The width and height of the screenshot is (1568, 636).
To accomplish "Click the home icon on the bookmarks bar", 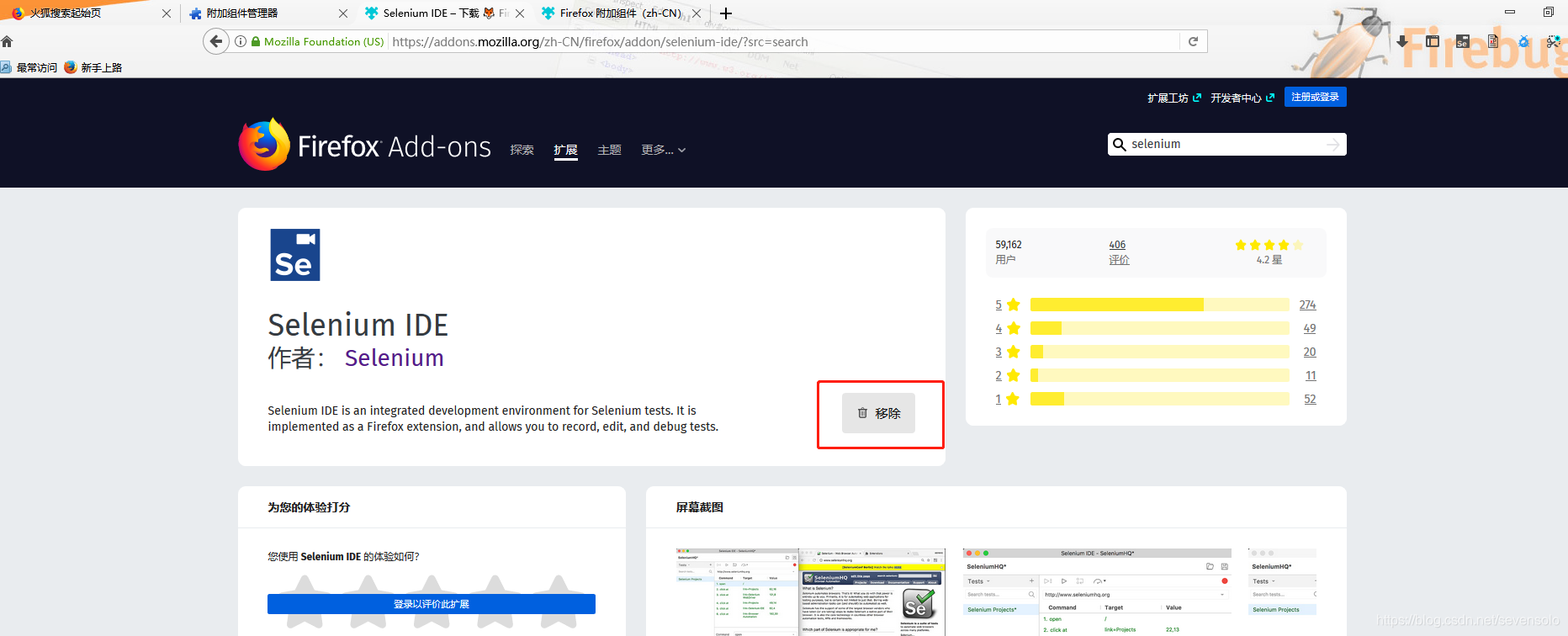I will (7, 41).
